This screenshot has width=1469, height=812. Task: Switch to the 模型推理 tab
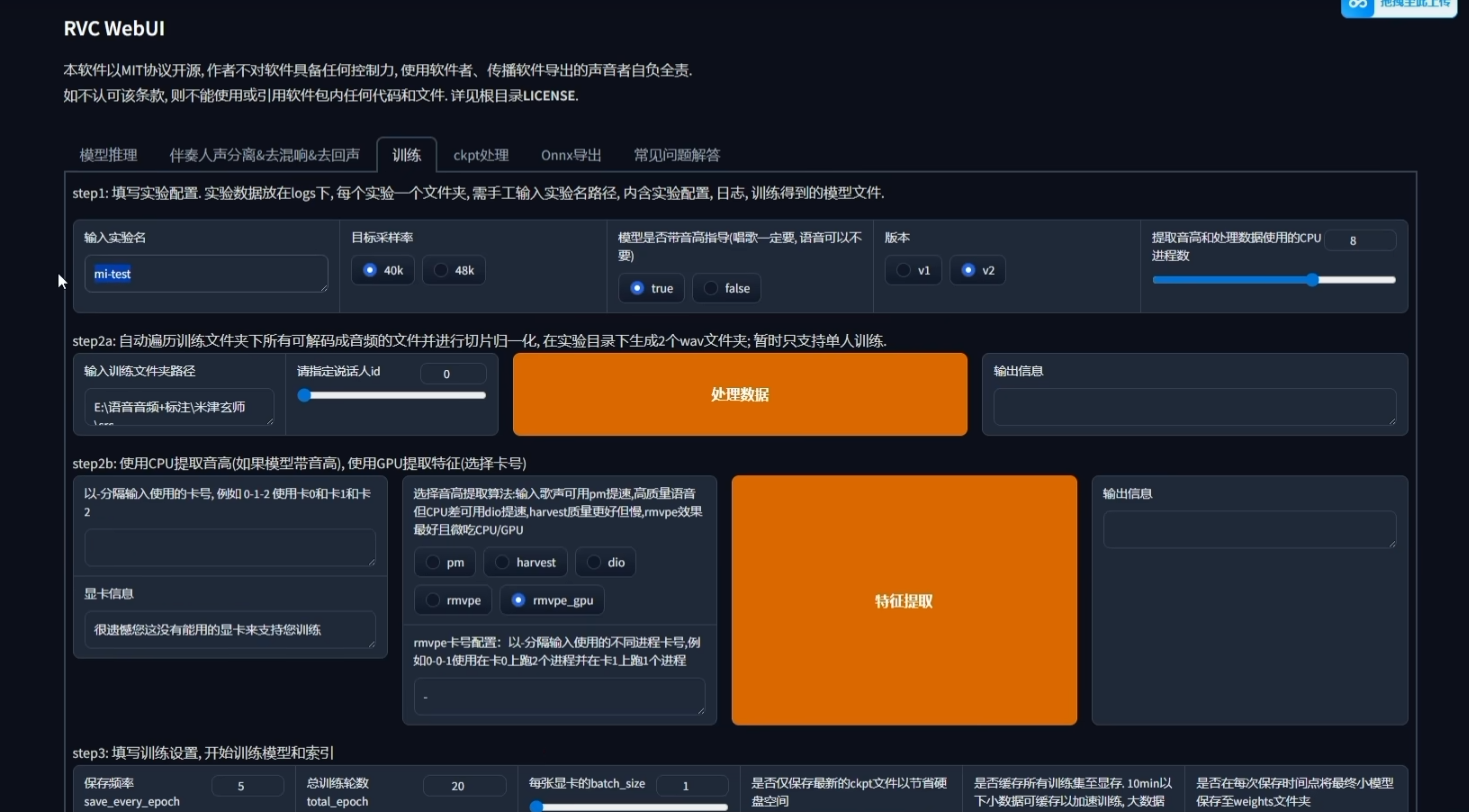pos(108,155)
